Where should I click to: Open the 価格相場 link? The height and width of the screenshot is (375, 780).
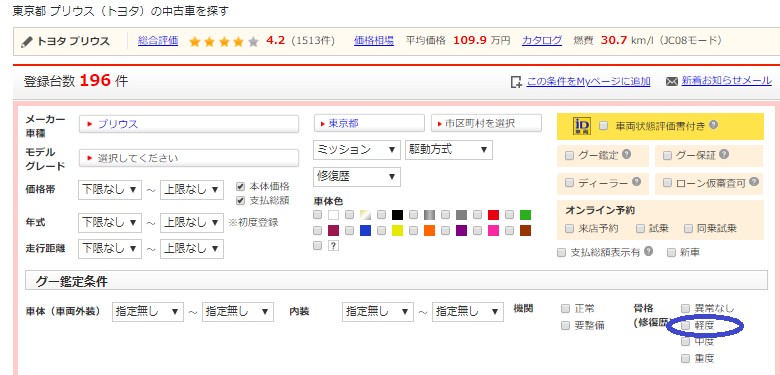(x=374, y=41)
